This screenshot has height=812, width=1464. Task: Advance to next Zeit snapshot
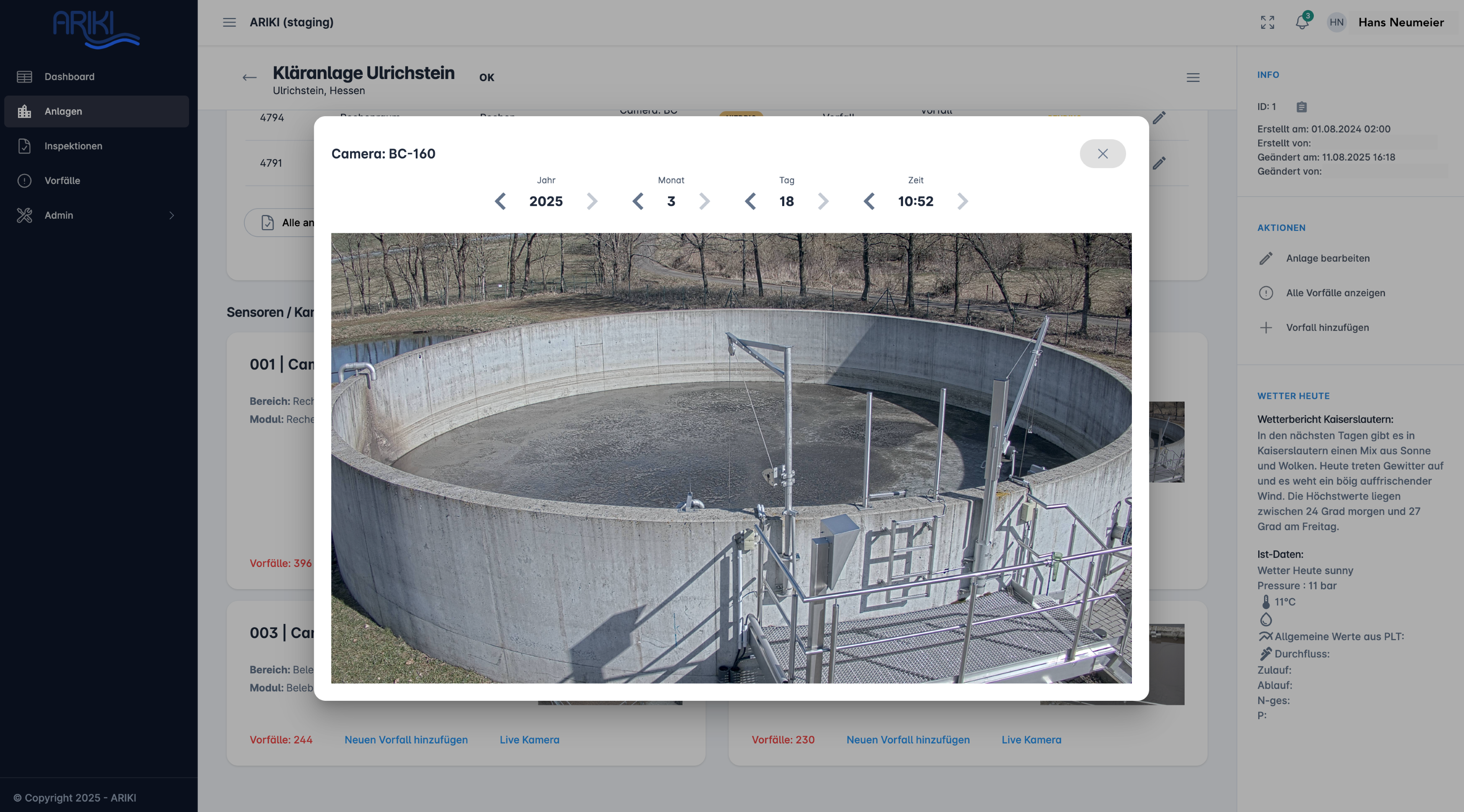point(962,201)
